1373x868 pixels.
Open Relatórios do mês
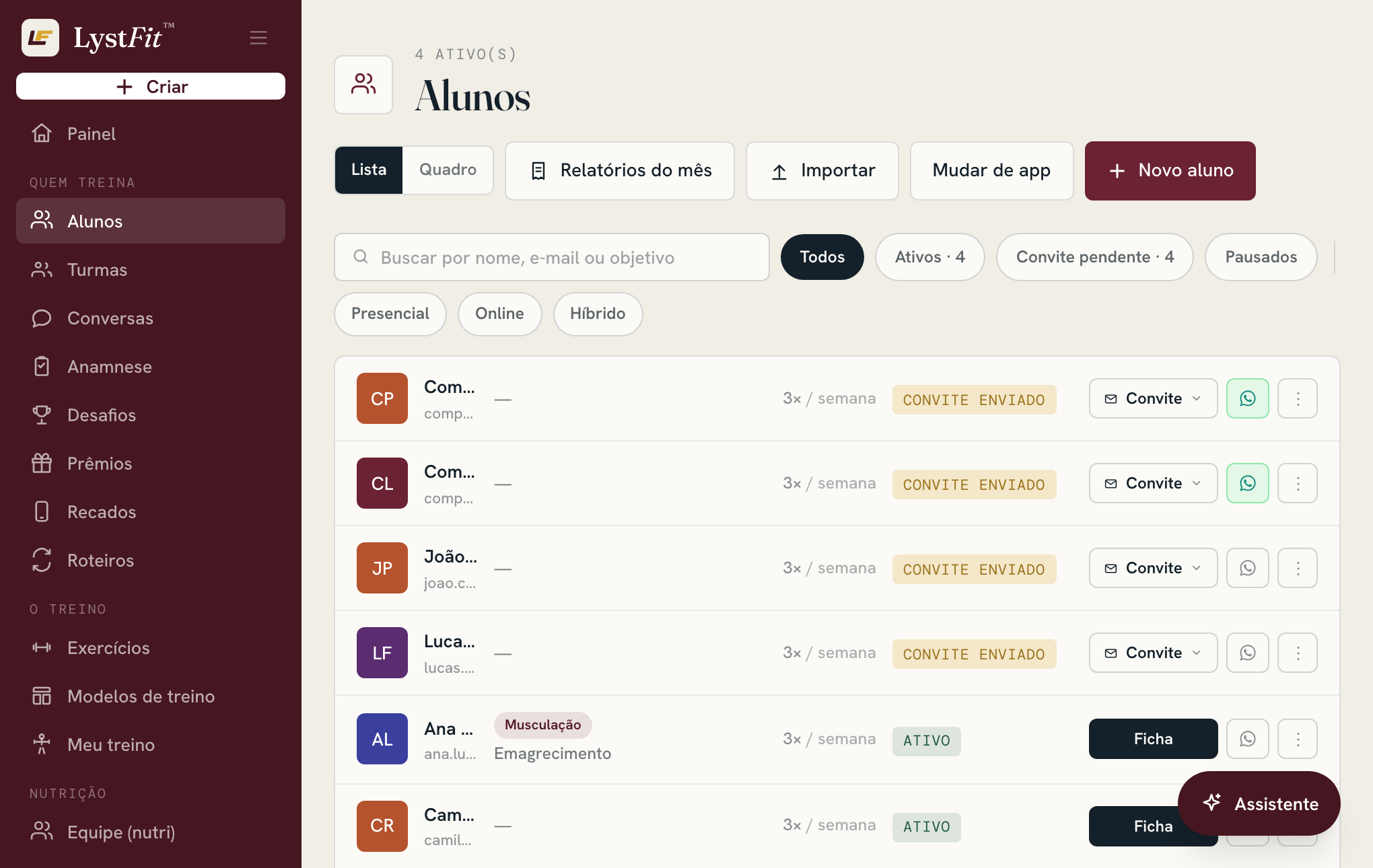[x=619, y=171]
